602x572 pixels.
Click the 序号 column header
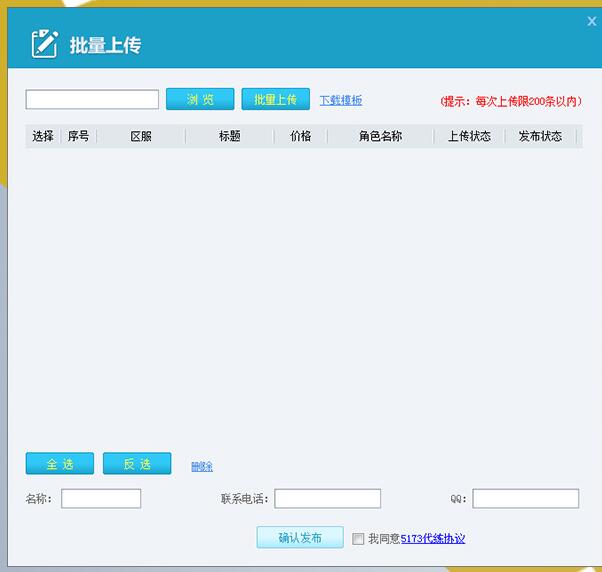click(78, 136)
